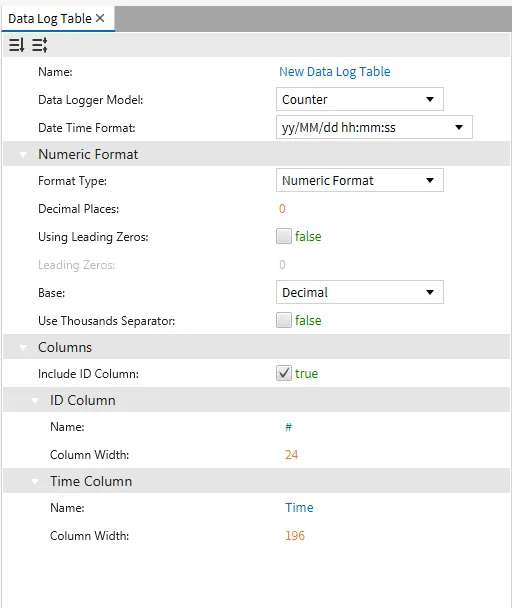Enable the Use Thousands Separator checkbox
Viewport: 512px width, 608px height.
click(284, 320)
